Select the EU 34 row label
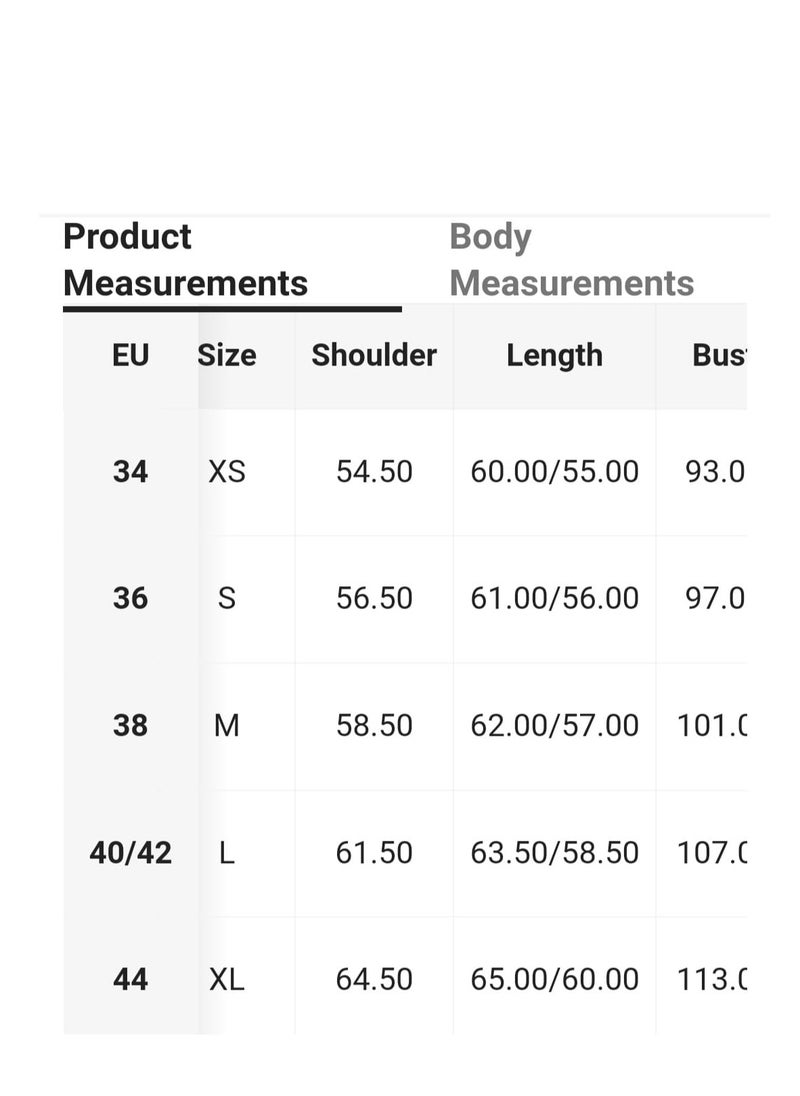800x1096 pixels. pyautogui.click(x=131, y=472)
